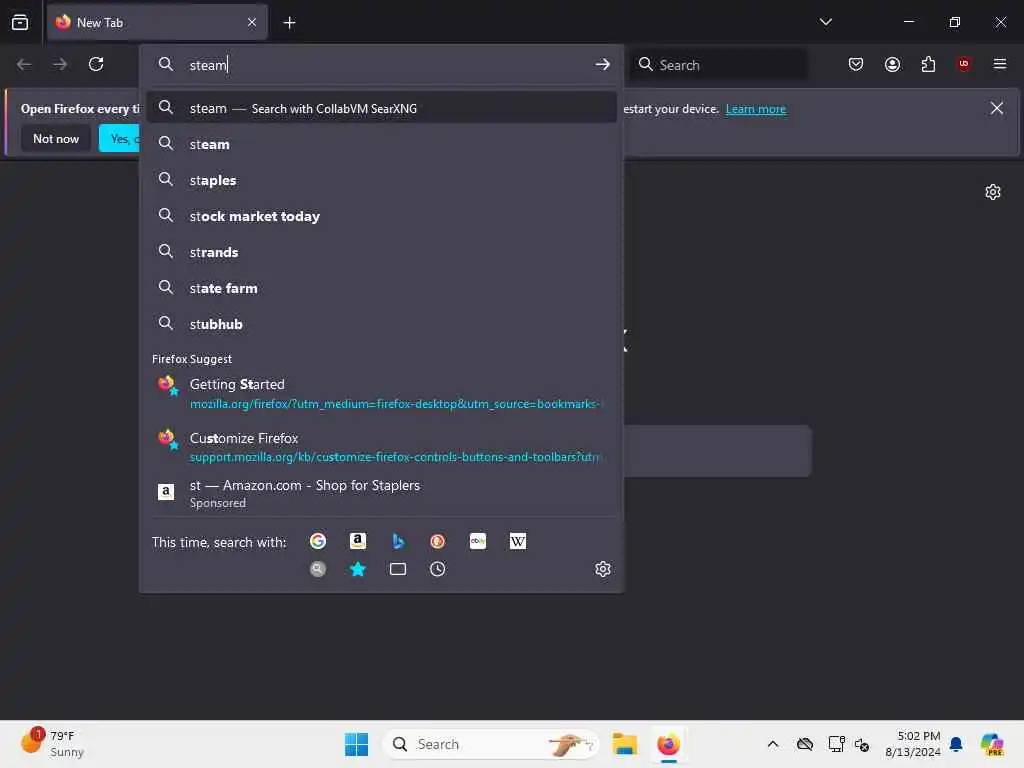Search with Amazon this time
The image size is (1024, 768).
point(358,541)
